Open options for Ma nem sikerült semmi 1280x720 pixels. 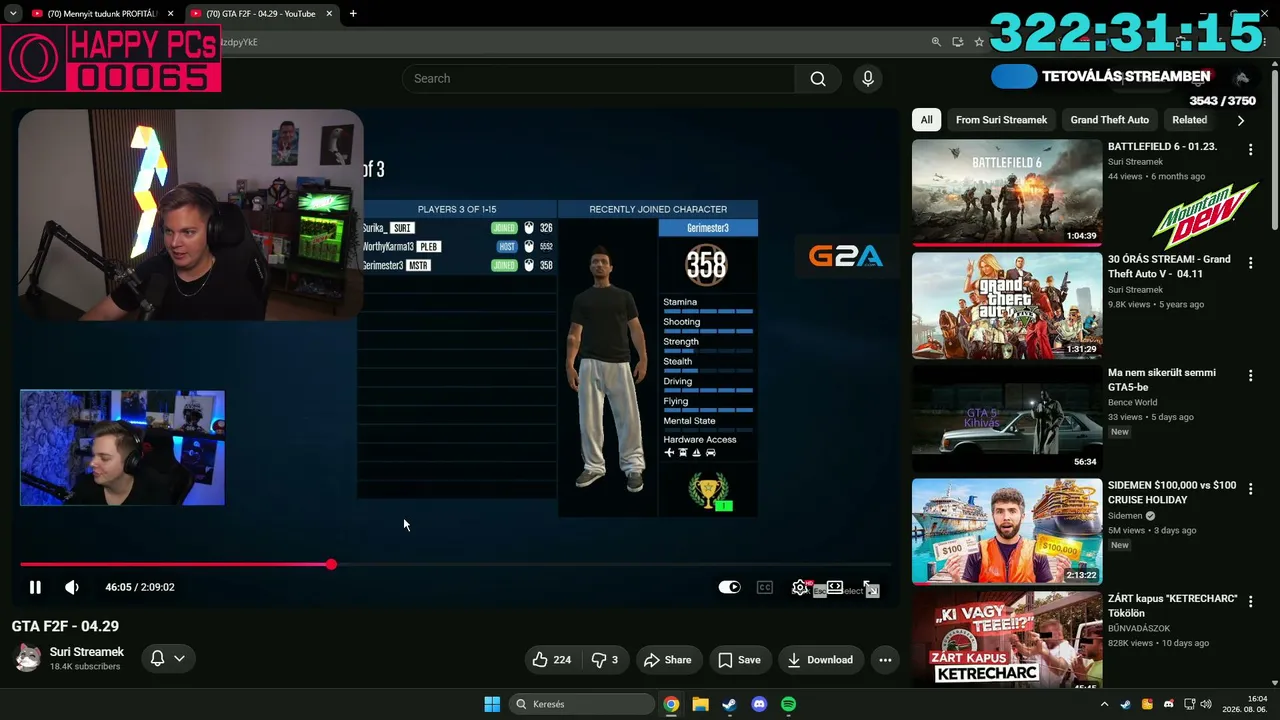(1250, 375)
